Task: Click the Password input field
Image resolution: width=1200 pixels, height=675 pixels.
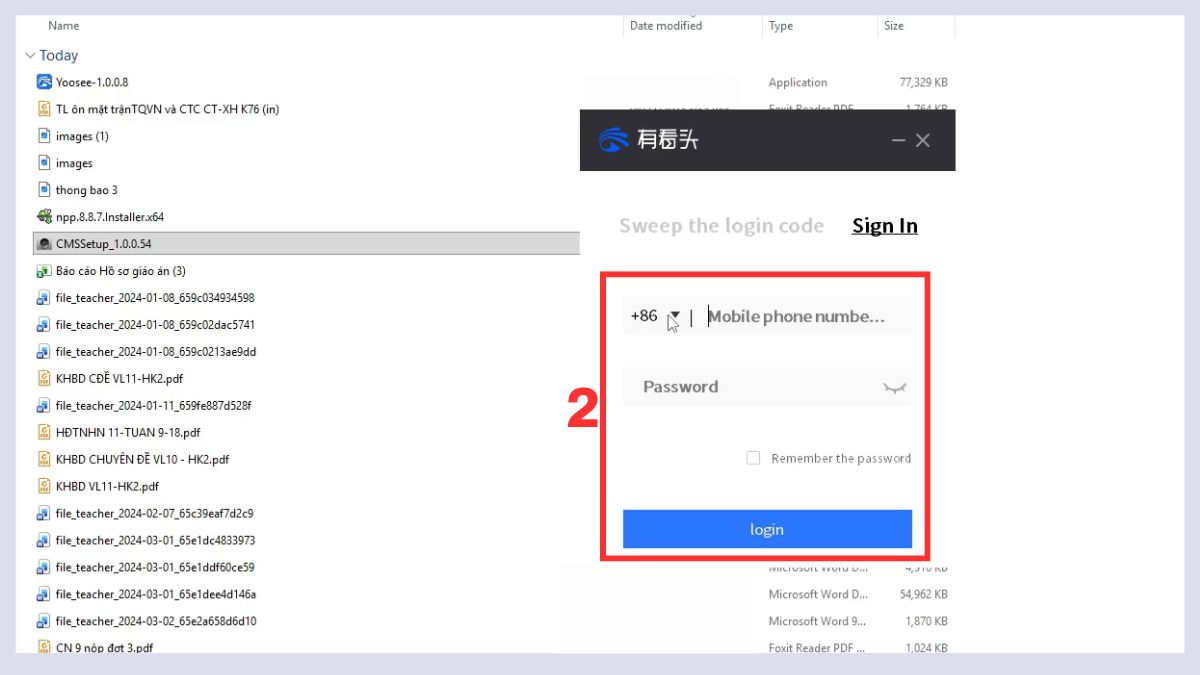Action: [x=767, y=387]
